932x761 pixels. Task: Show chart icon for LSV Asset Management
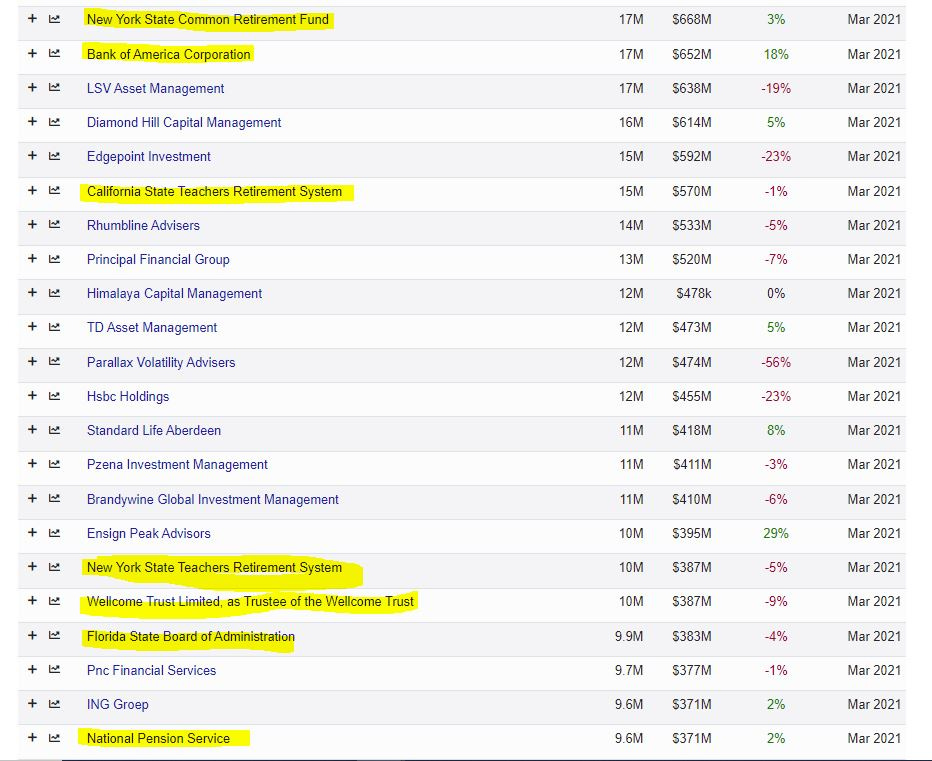pyautogui.click(x=54, y=87)
